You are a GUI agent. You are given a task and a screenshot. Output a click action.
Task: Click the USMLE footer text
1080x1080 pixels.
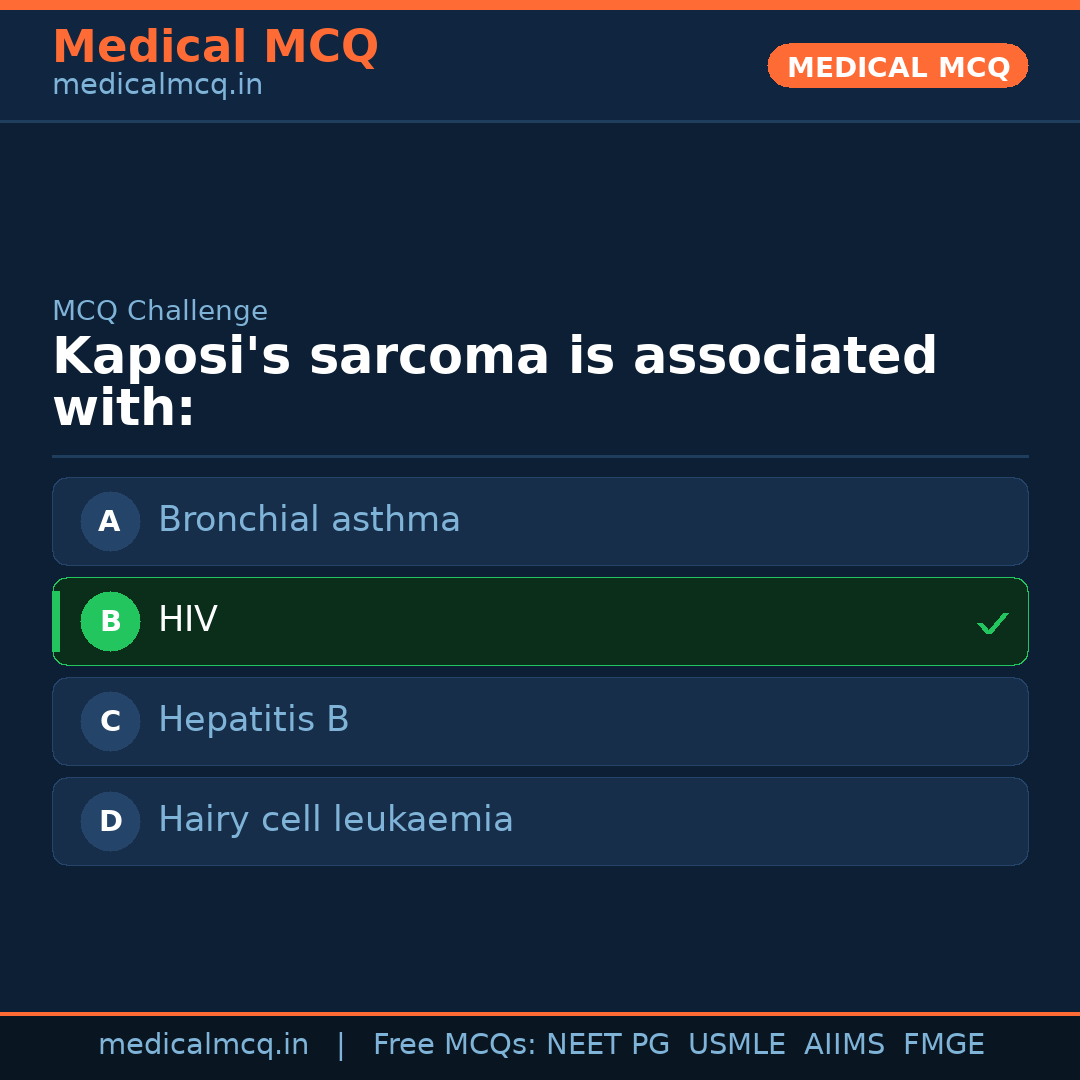tap(736, 1045)
